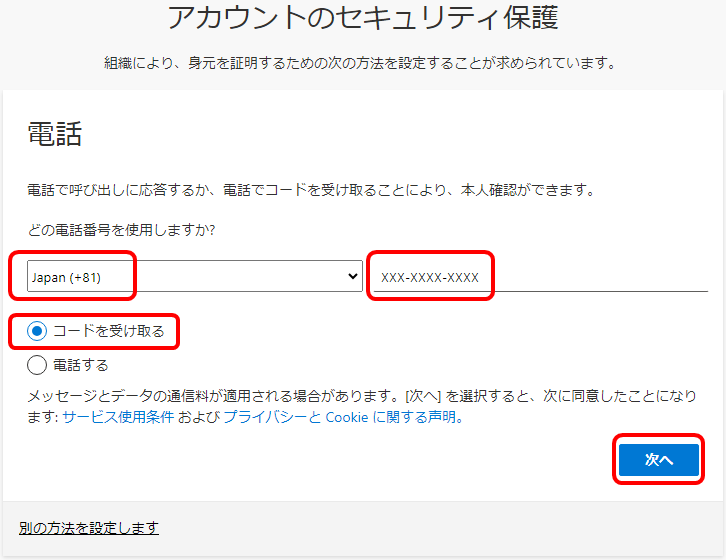Open the プライバシーと Cookie に関する声明 link
Viewport: 726px width, 560px height.
coord(343,417)
